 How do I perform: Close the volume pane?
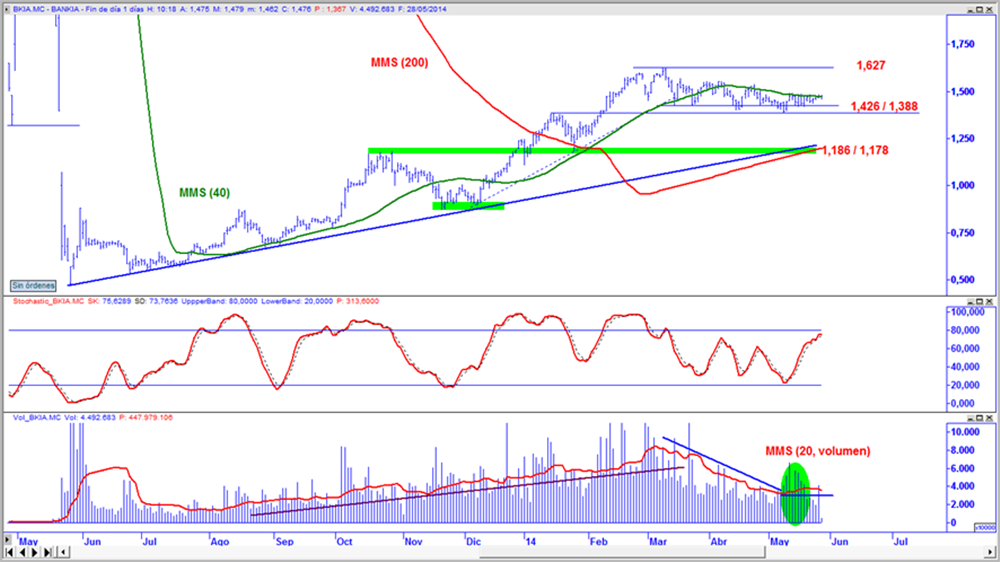coord(990,418)
